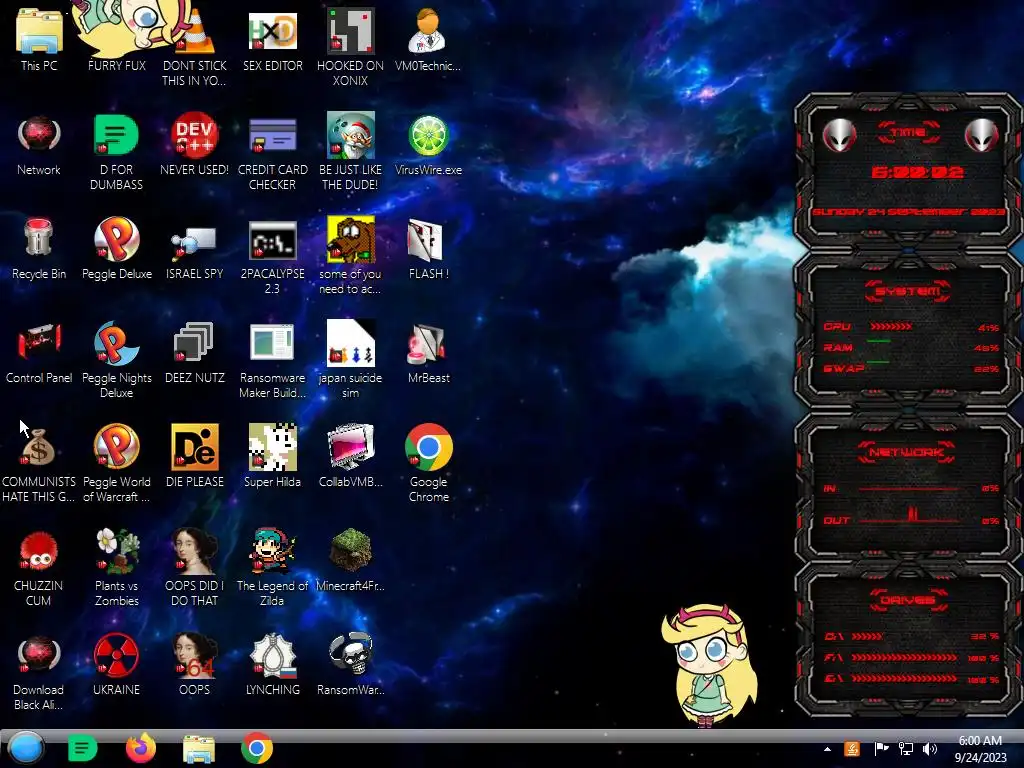Select the CollabVMB desktop icon
The width and height of the screenshot is (1024, 768).
(350, 456)
